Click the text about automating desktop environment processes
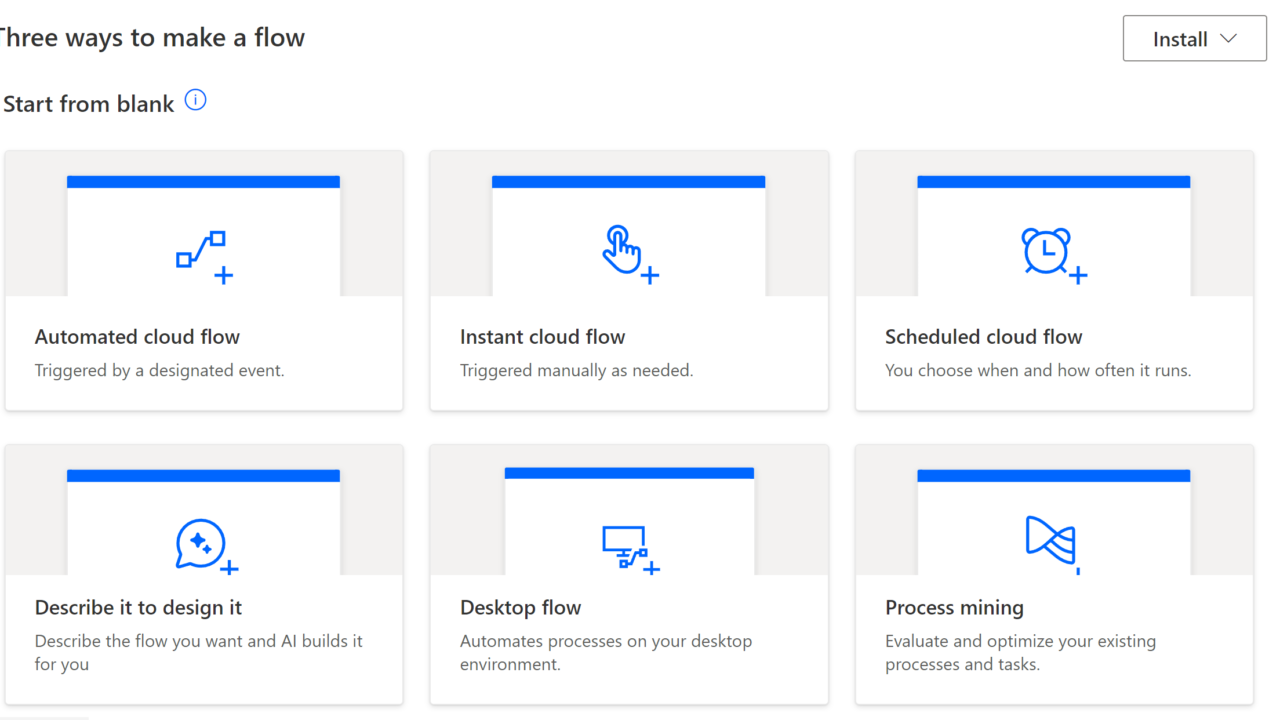 (x=606, y=652)
